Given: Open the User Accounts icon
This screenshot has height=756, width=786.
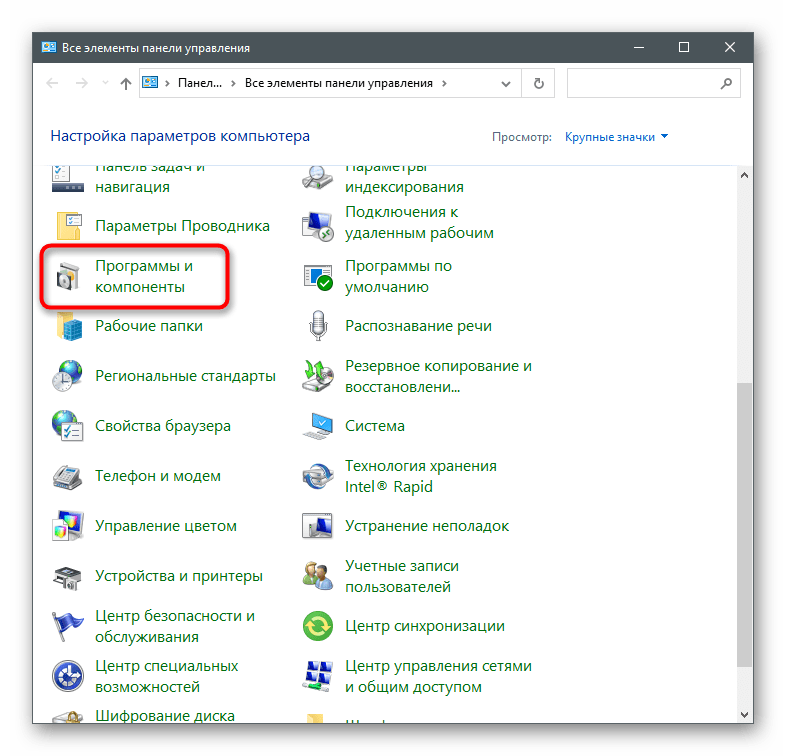Looking at the screenshot, I should [x=318, y=577].
